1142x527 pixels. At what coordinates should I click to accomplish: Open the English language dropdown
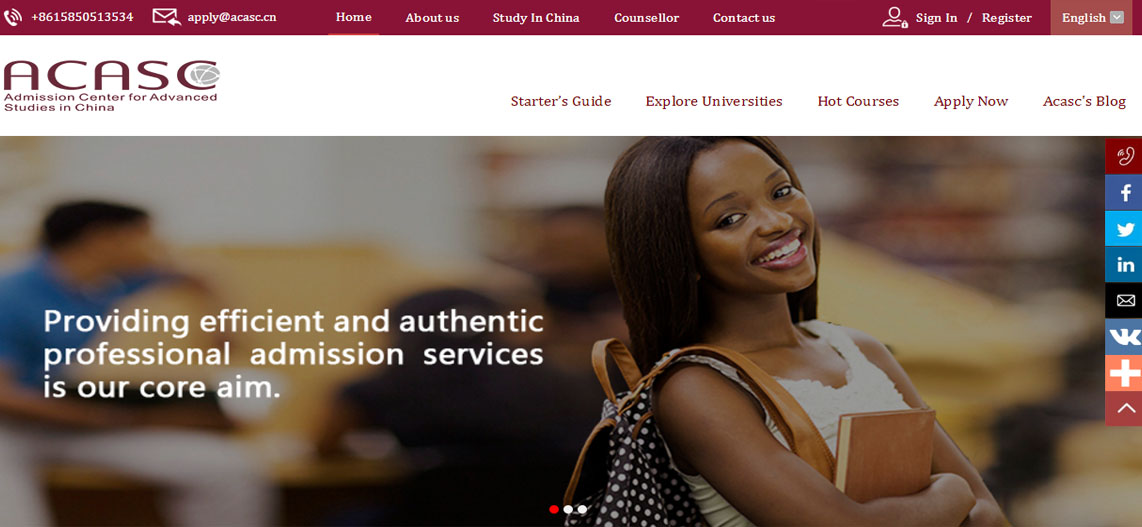point(1092,17)
